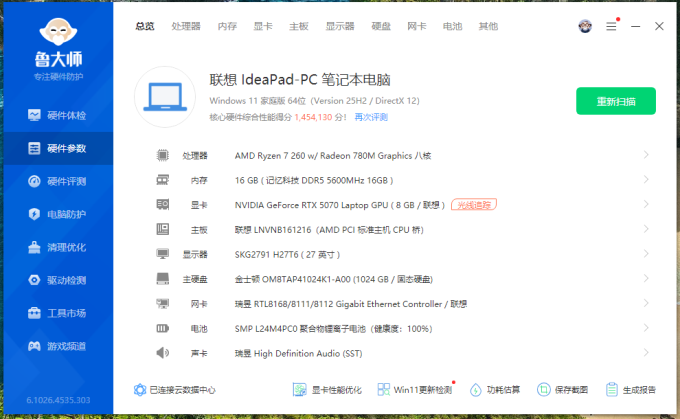Open 硬件体检 hardware checkup in sidebar
The width and height of the screenshot is (680, 419).
click(x=58, y=115)
